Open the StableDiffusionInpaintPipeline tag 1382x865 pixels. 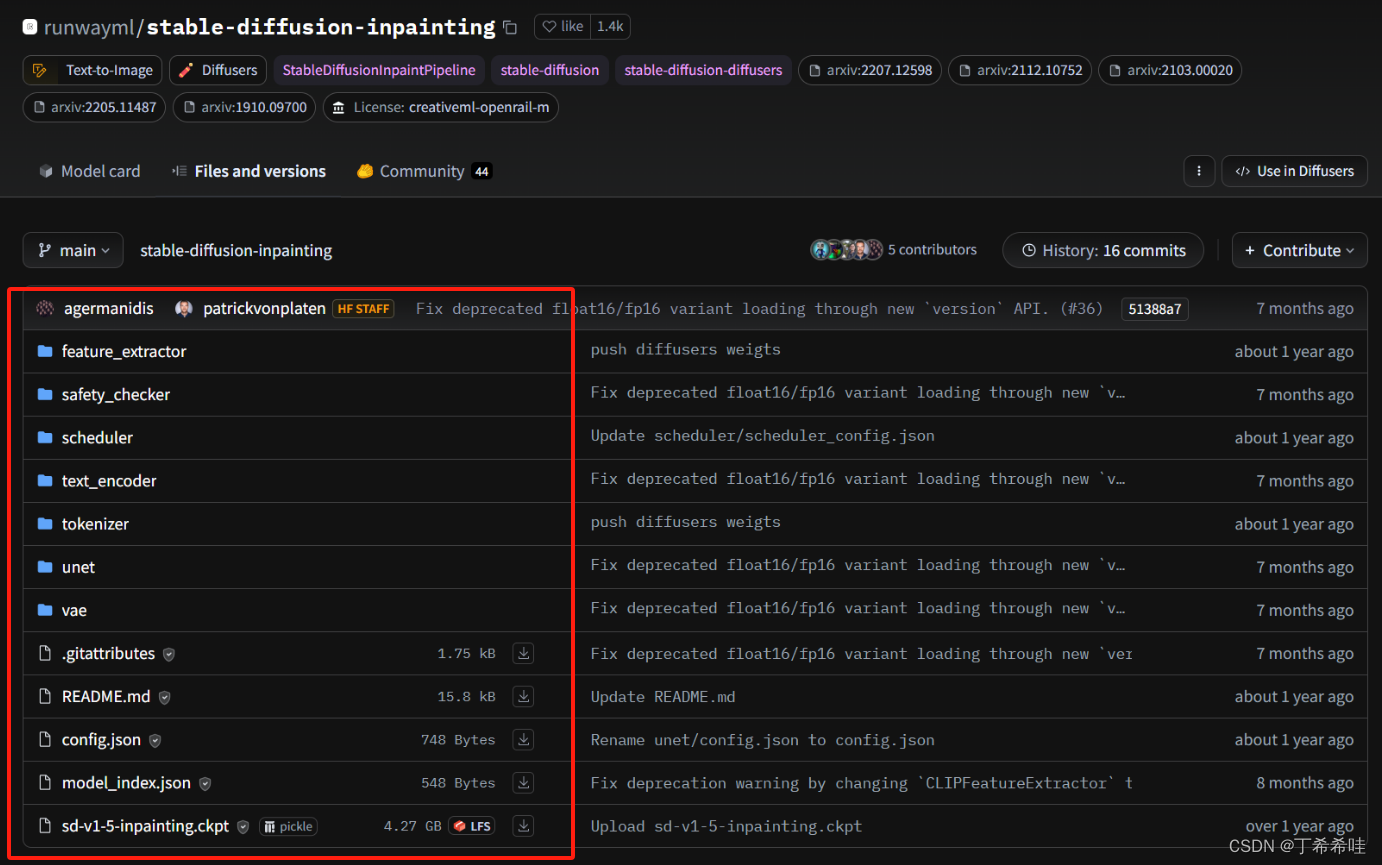(379, 70)
